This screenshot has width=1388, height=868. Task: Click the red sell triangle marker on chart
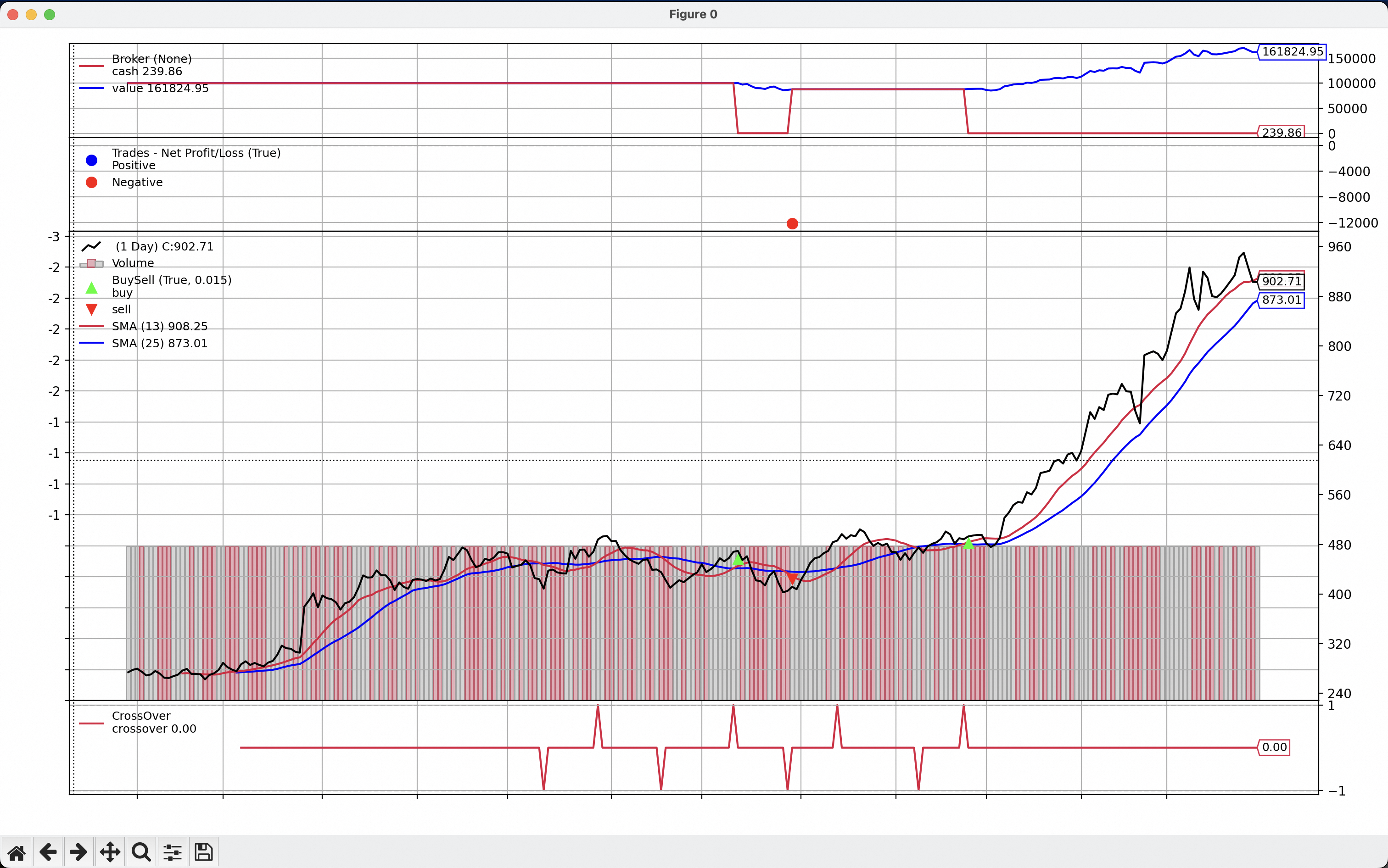(792, 579)
